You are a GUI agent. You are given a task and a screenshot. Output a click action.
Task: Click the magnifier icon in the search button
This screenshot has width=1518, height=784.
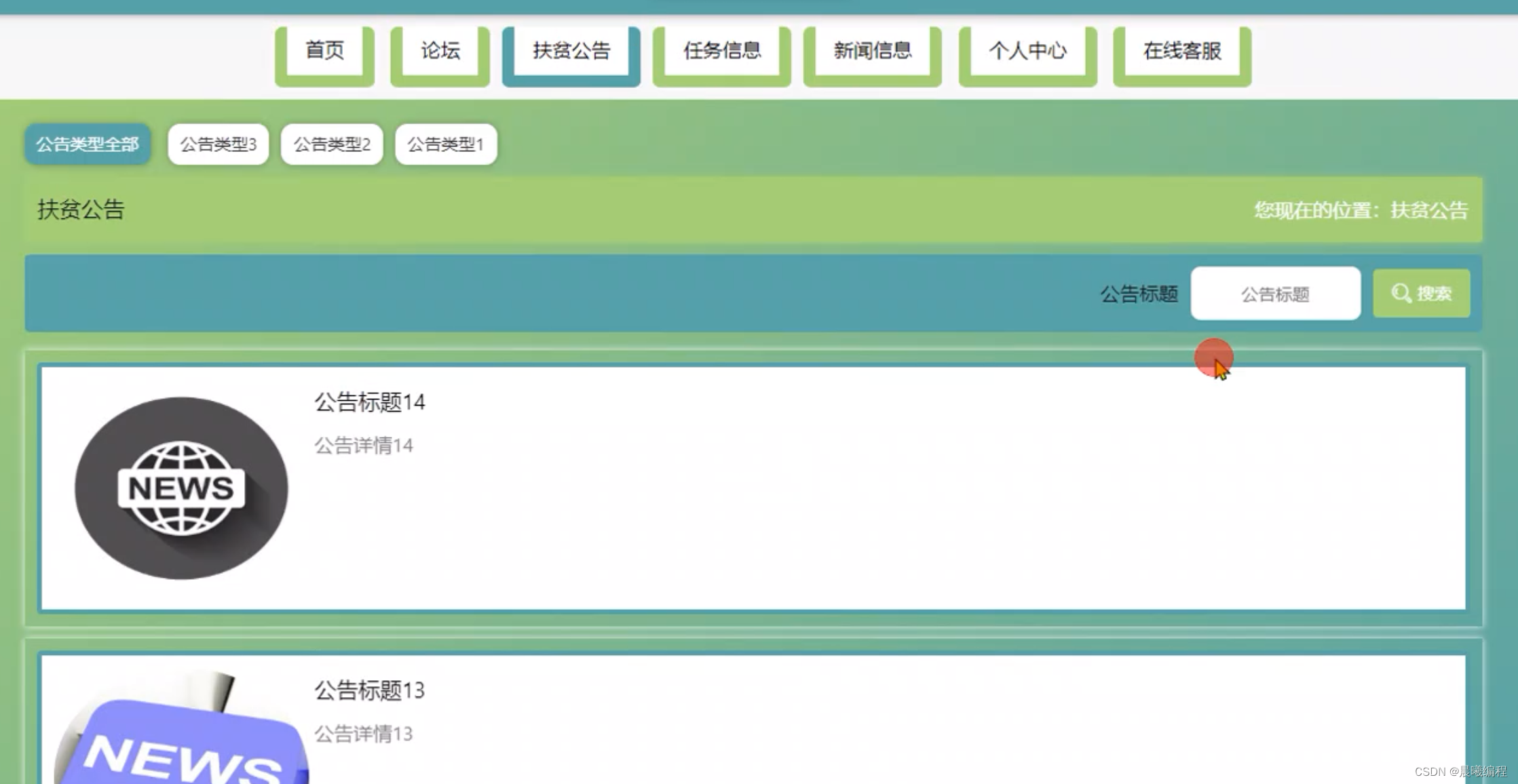tap(1401, 294)
